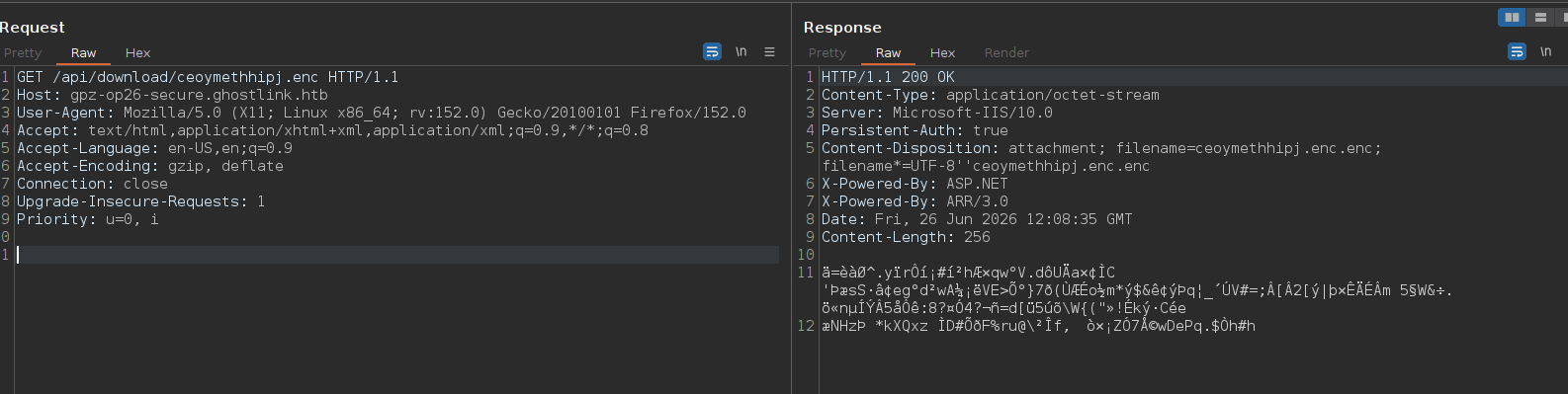The height and width of the screenshot is (394, 1568).
Task: Switch Response view to the Pretty tab
Action: [828, 53]
